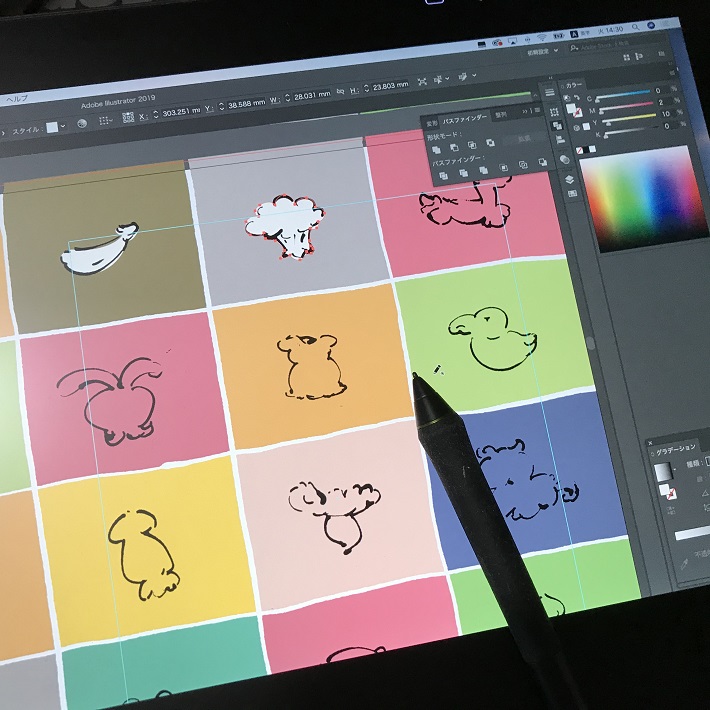Click the Unite shape mode icon in Pathfinder
The width and height of the screenshot is (710, 710).
(x=437, y=149)
